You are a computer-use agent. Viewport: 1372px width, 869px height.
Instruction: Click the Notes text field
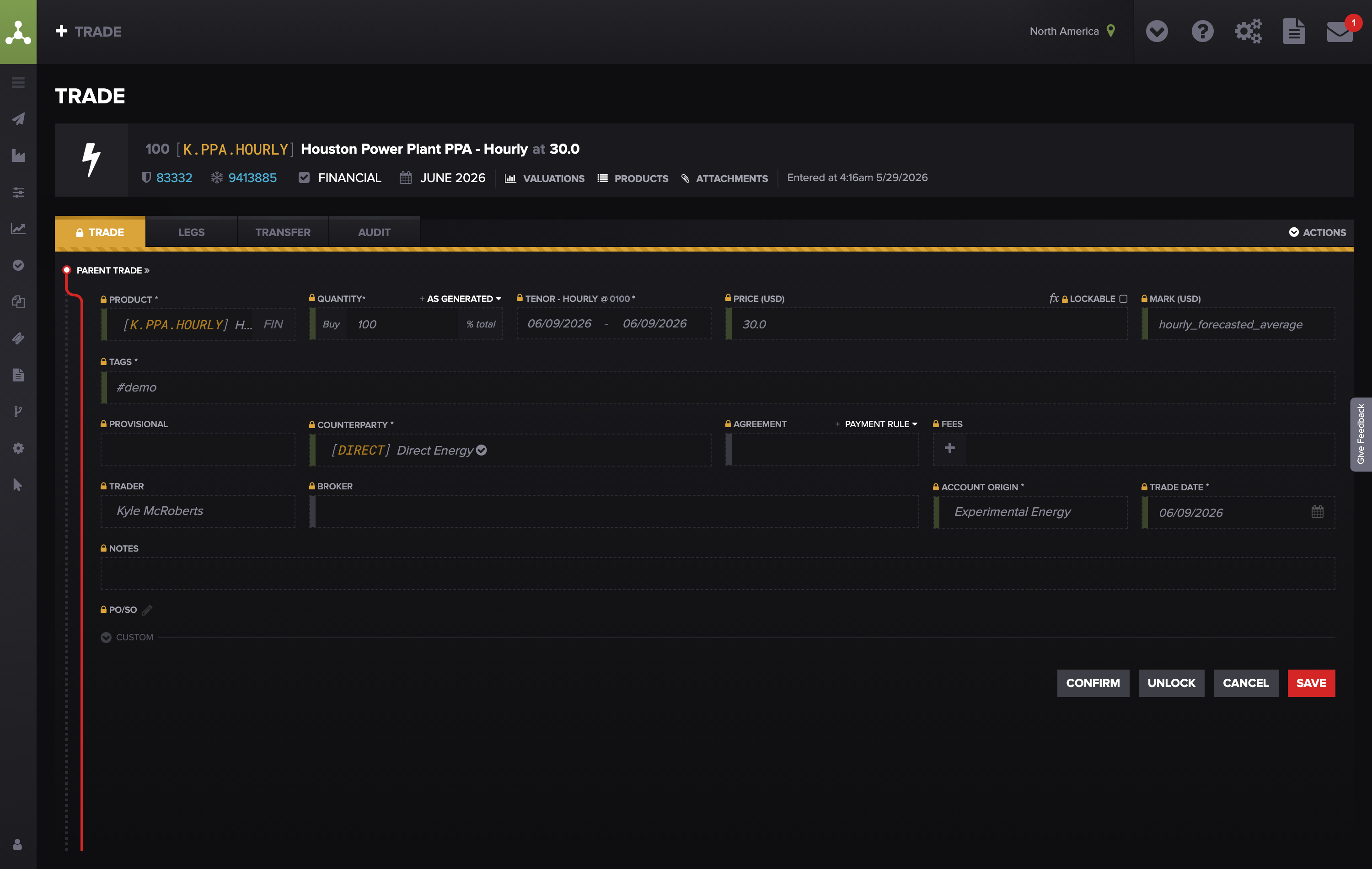tap(718, 573)
